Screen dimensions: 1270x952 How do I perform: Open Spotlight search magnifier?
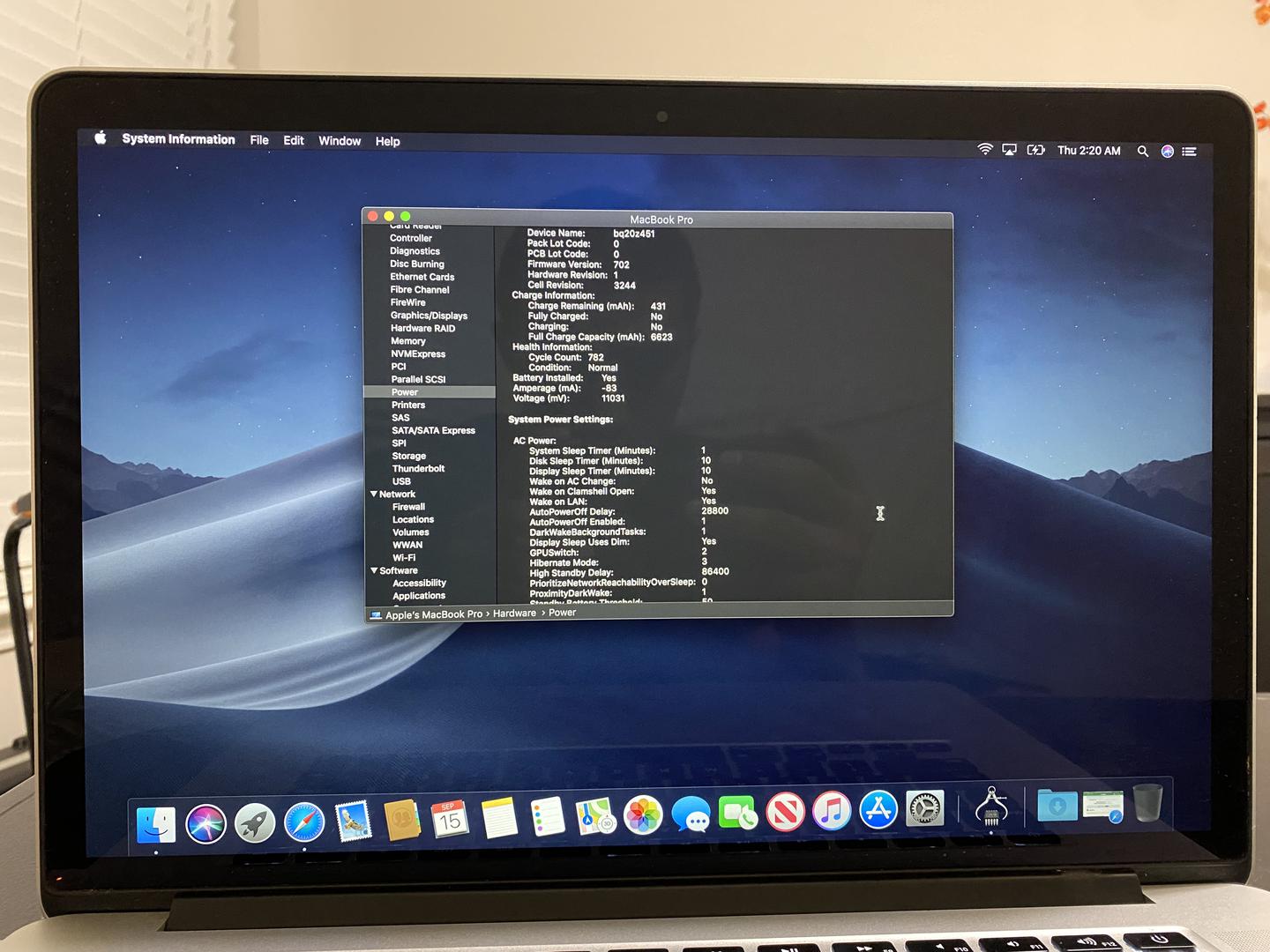[1143, 151]
